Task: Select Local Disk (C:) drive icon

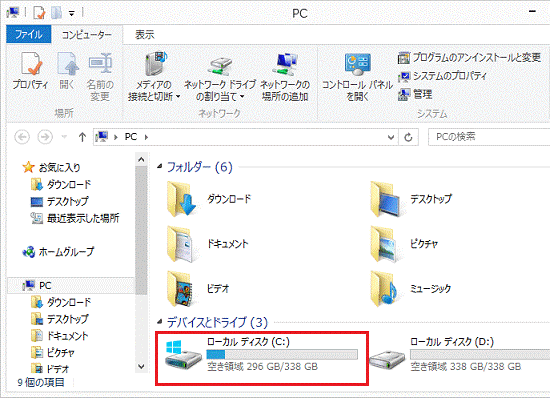Action: tap(183, 355)
